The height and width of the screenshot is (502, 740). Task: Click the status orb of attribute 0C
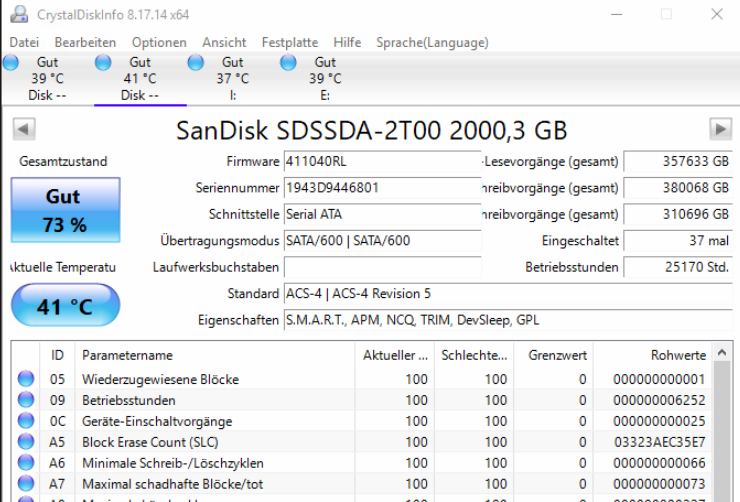(26, 420)
